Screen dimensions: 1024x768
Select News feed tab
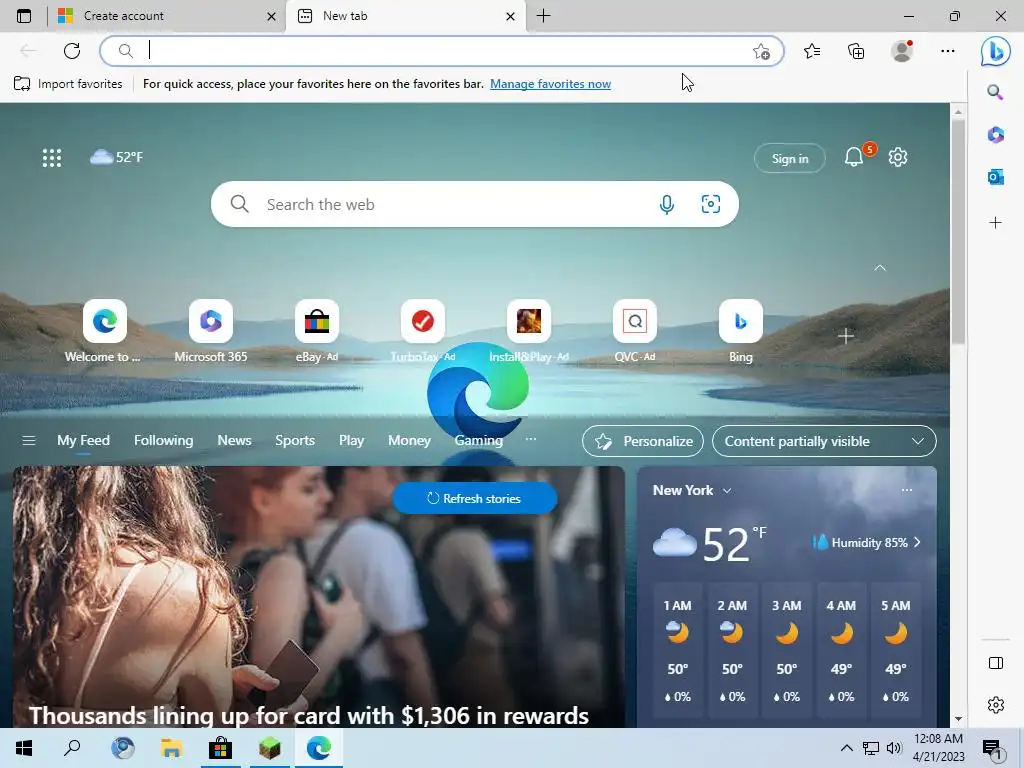click(234, 441)
